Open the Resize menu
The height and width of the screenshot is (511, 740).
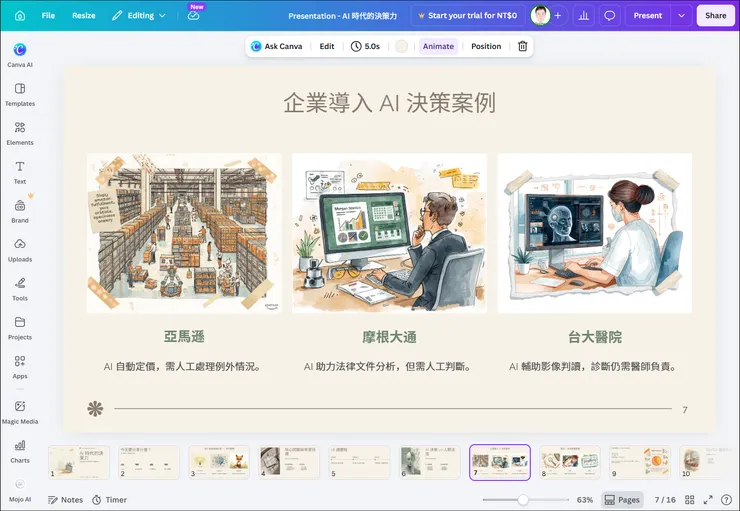[x=84, y=16]
